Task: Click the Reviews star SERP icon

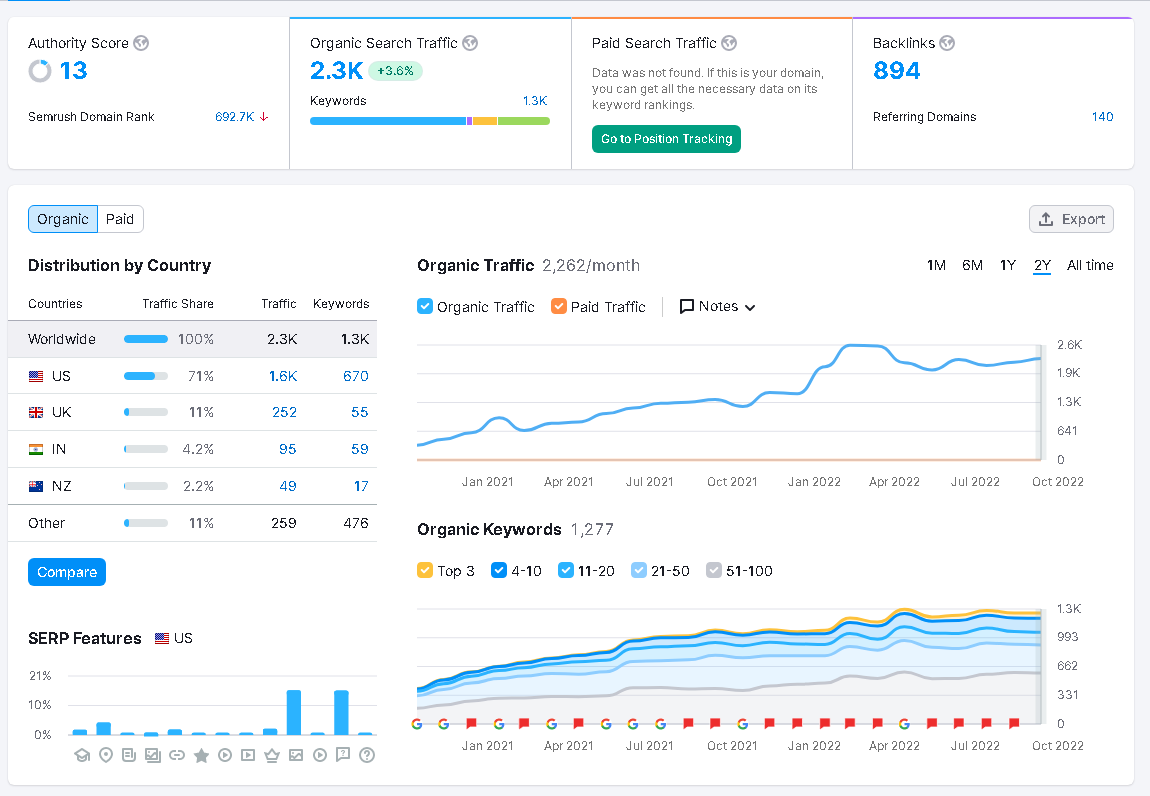Action: click(201, 755)
